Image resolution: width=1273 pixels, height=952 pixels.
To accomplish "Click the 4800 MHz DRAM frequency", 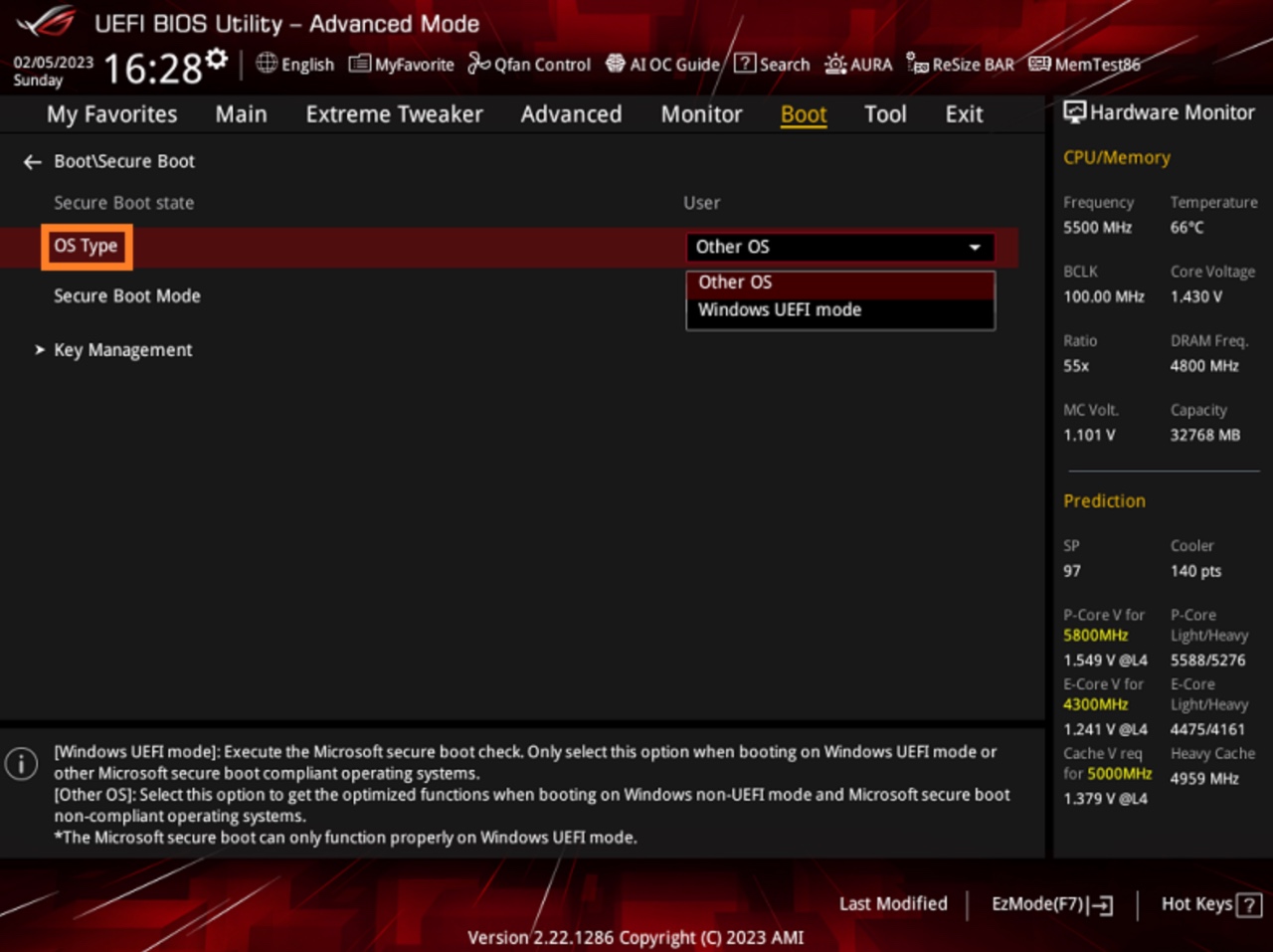I will (1204, 366).
